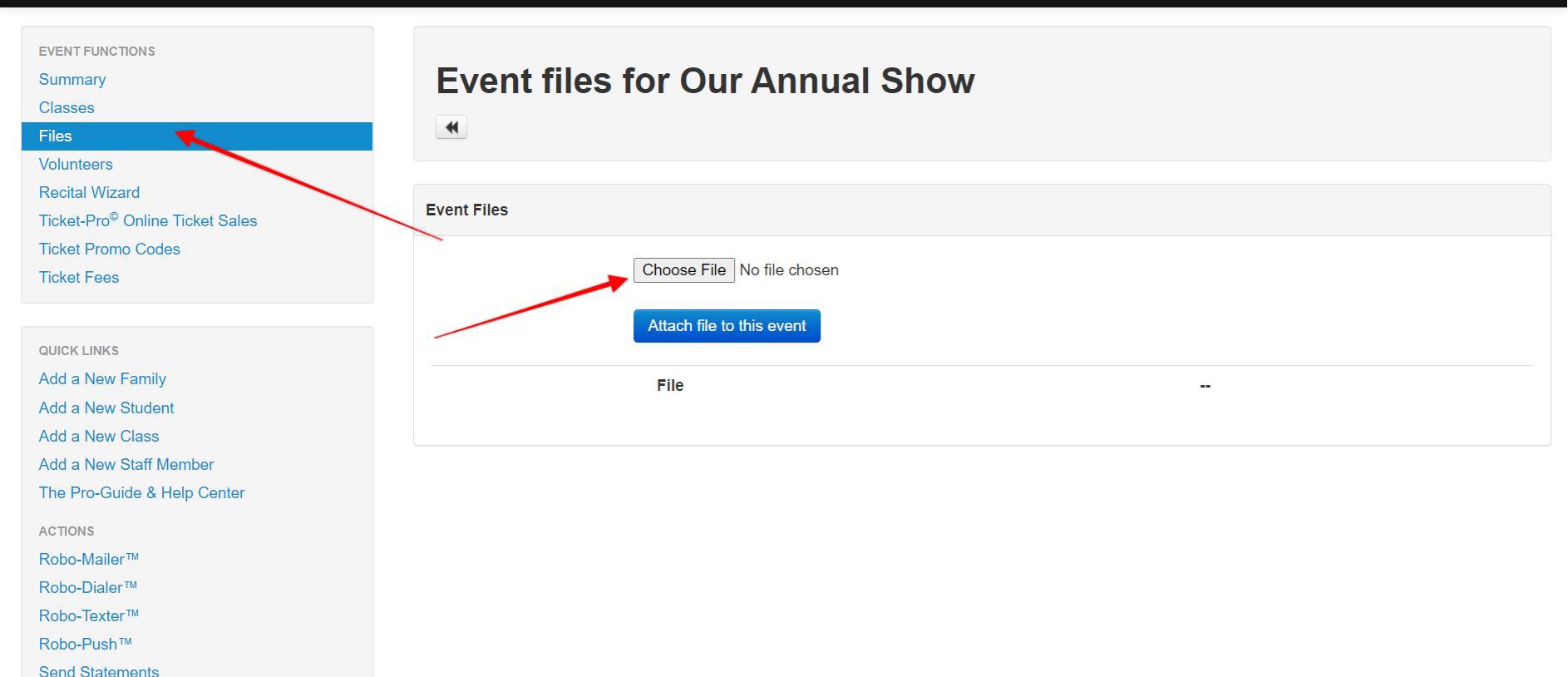The image size is (1568, 677).
Task: Click the 'Event files for Our Annual Show' title
Action: coord(705,82)
